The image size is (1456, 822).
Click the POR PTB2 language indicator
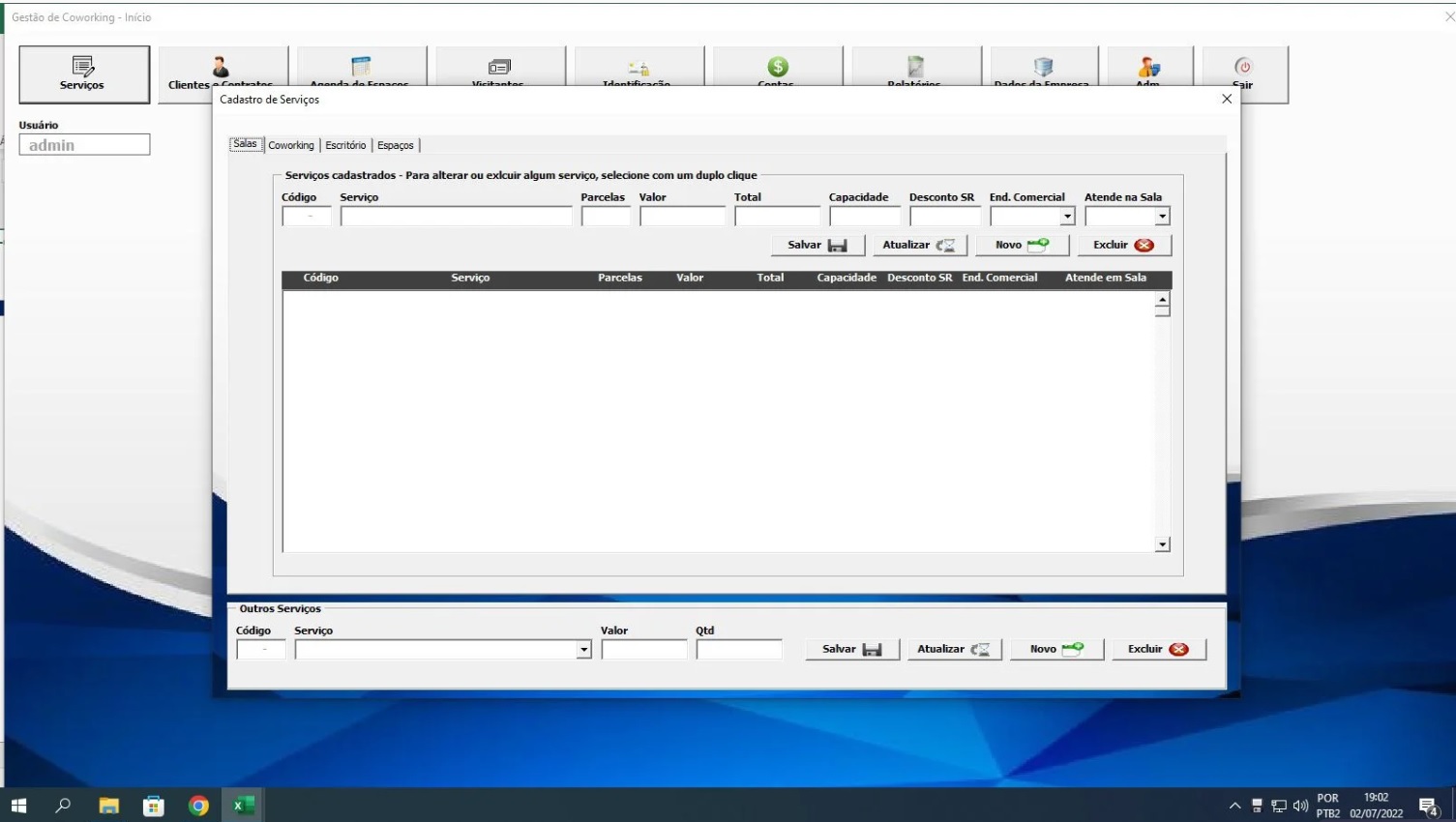[1328, 806]
